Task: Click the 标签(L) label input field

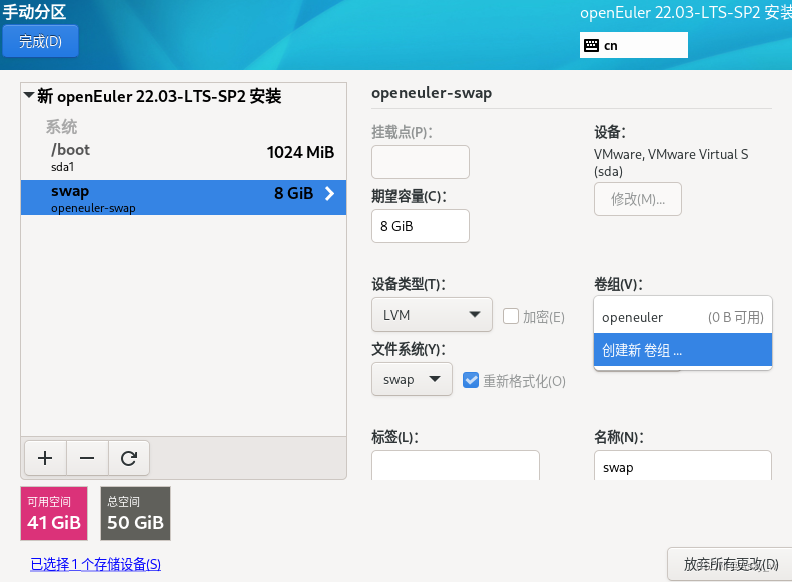Action: click(455, 465)
